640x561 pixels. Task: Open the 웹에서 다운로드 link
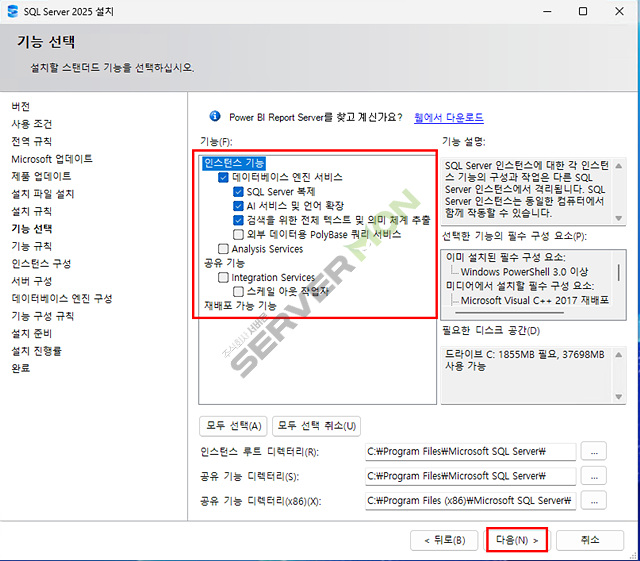(449, 118)
